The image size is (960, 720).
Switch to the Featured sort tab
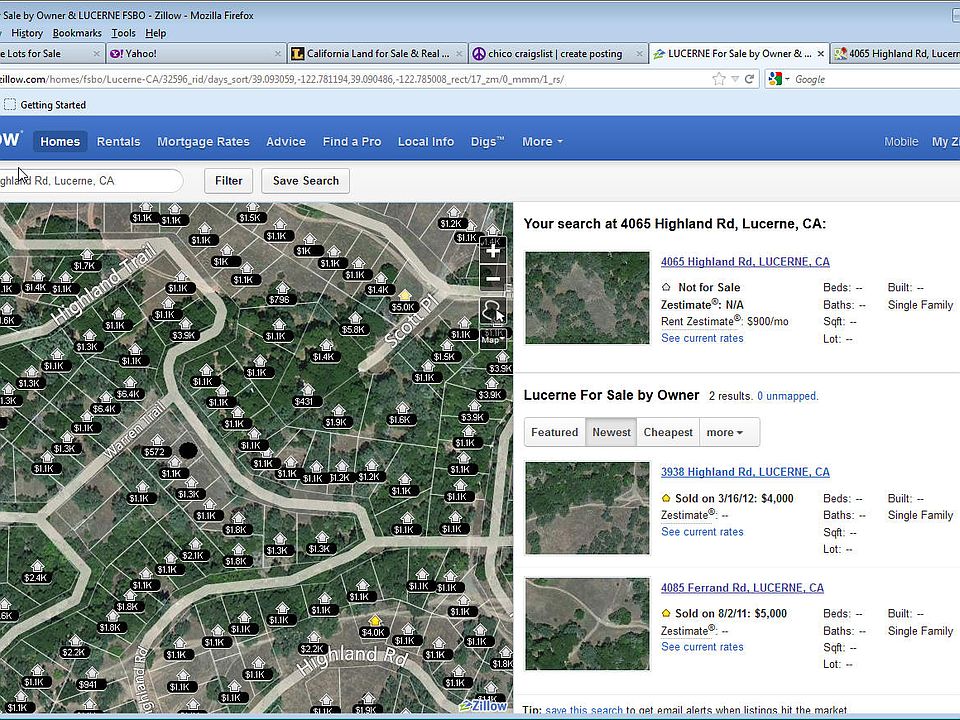554,432
